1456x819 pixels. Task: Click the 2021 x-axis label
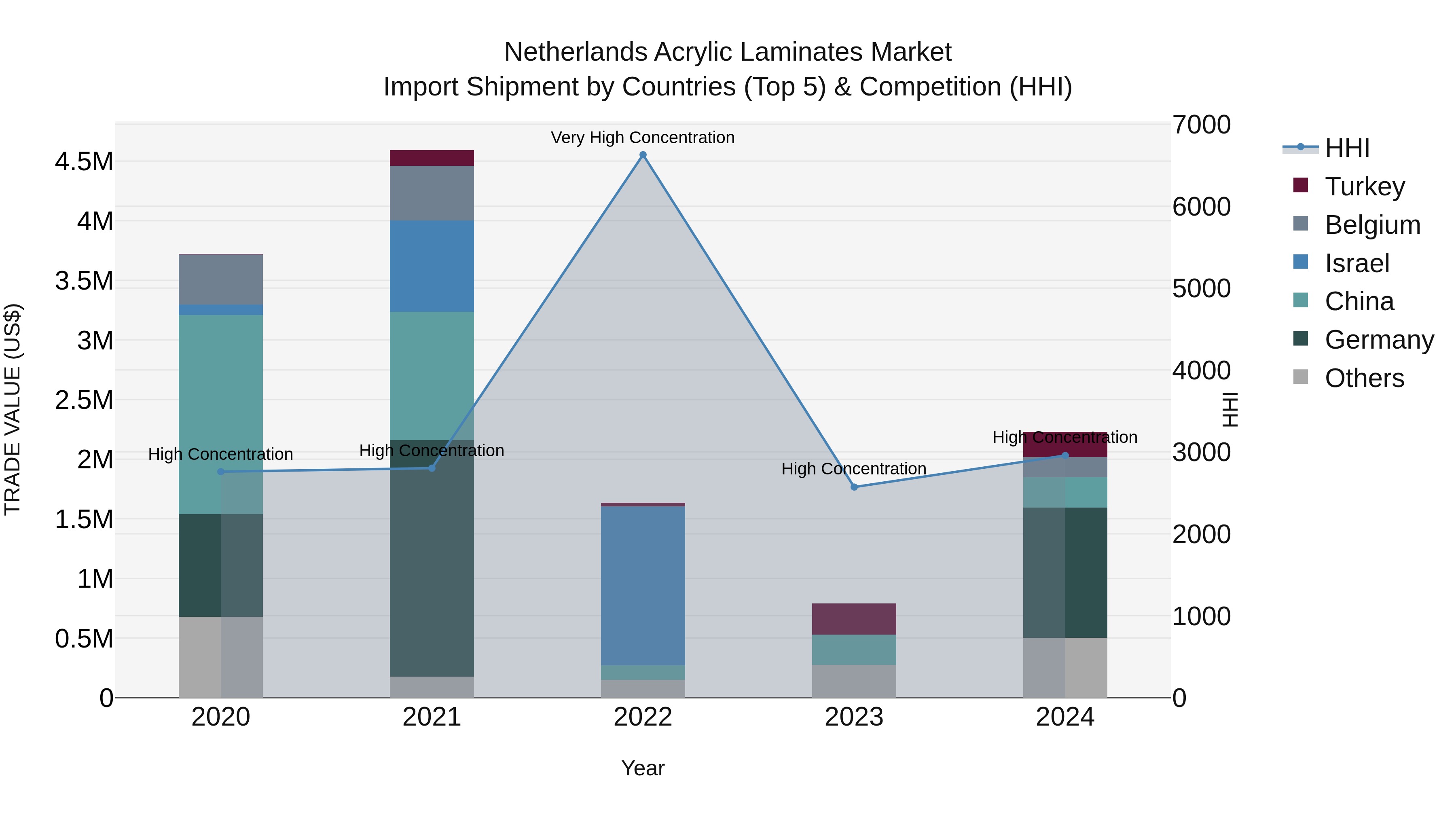[432, 717]
